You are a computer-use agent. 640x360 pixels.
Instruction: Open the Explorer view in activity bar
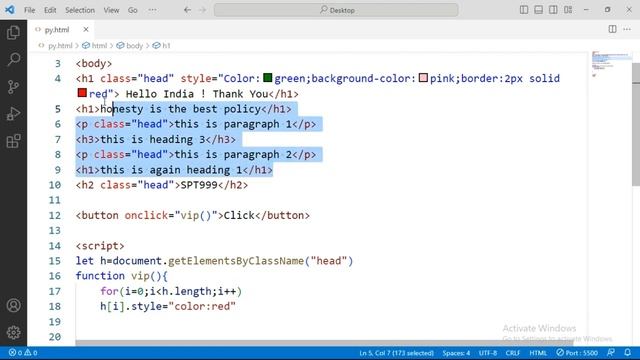[x=13, y=33]
